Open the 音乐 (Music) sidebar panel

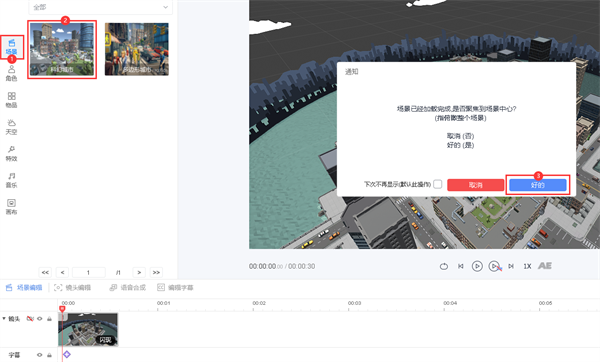[x=11, y=180]
